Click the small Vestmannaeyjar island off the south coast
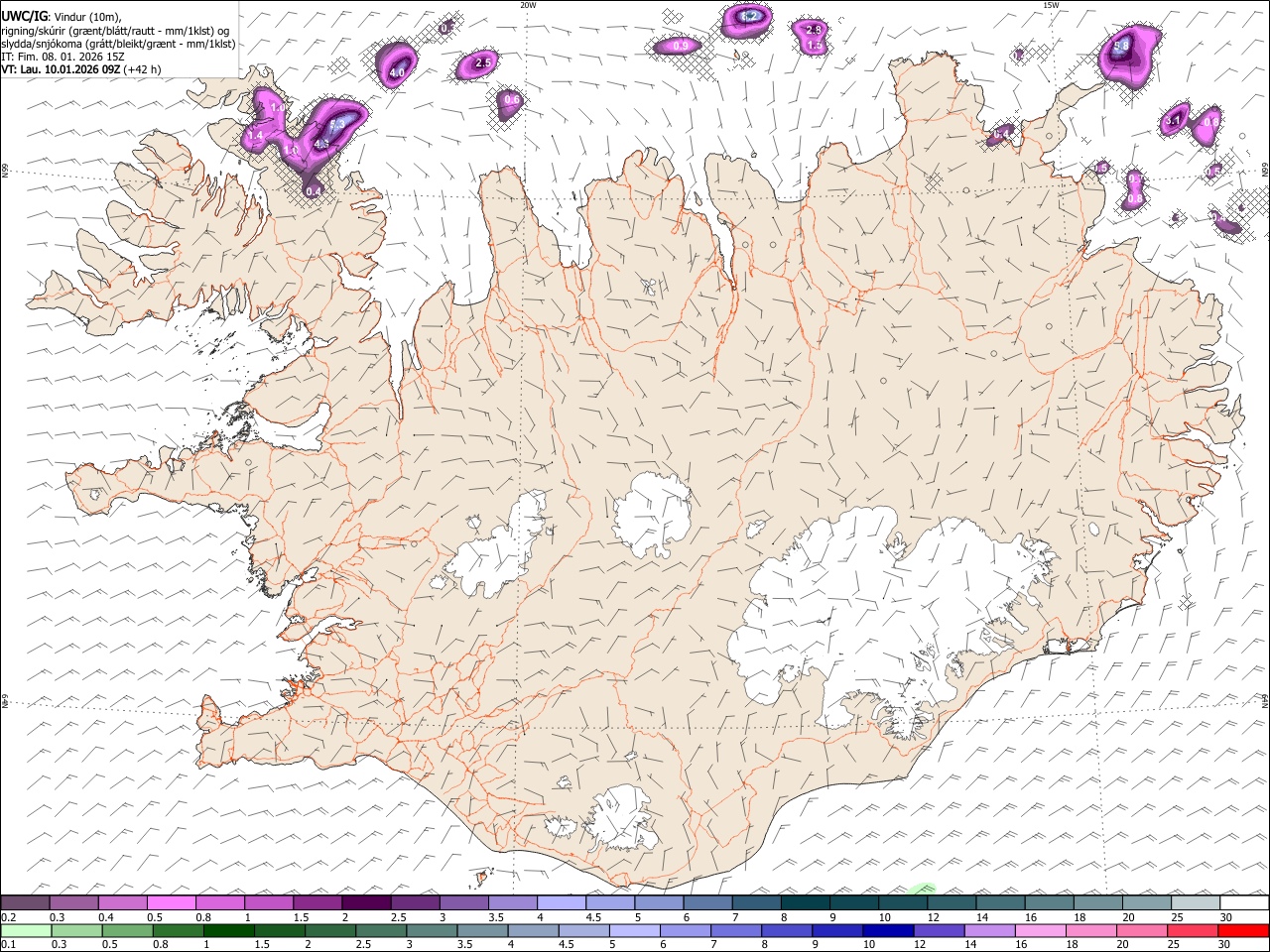 click(x=484, y=877)
